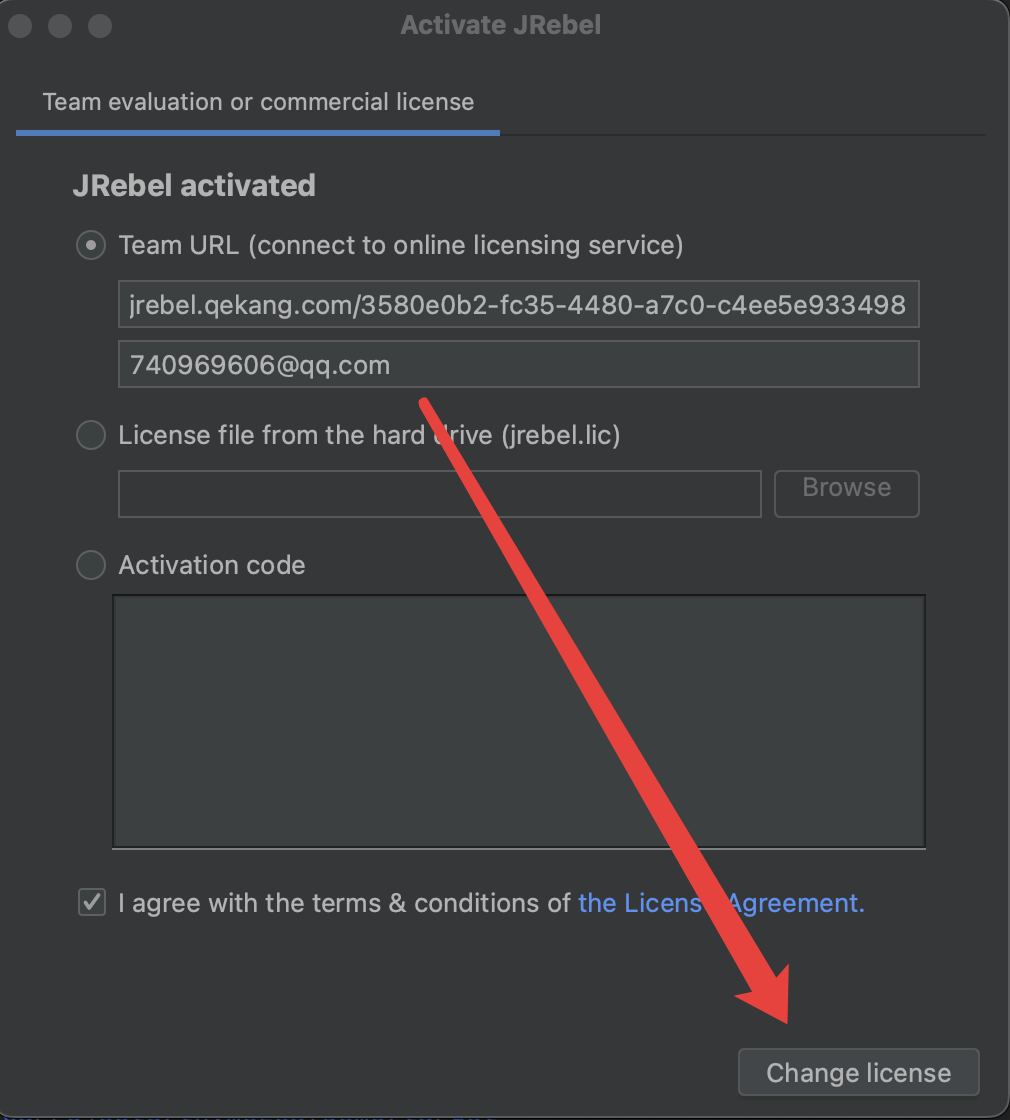1010x1120 pixels.
Task: Switch to Team evaluation or commercial license tab
Action: [x=258, y=102]
